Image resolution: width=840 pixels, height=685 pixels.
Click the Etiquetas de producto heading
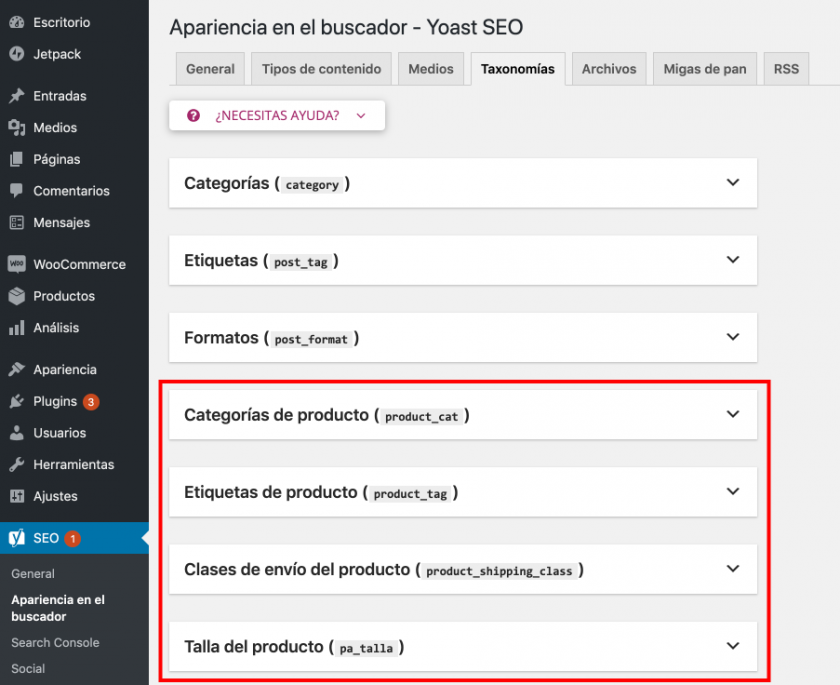pyautogui.click(x=271, y=492)
